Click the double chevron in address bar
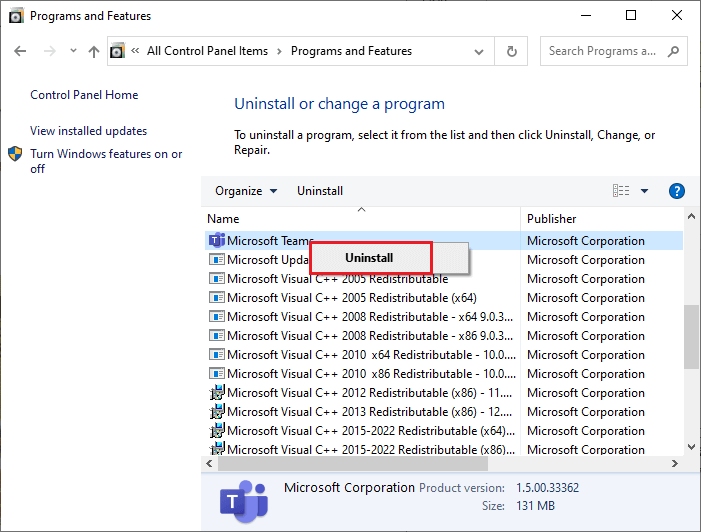Screen dimensions: 701x532 click(x=135, y=51)
